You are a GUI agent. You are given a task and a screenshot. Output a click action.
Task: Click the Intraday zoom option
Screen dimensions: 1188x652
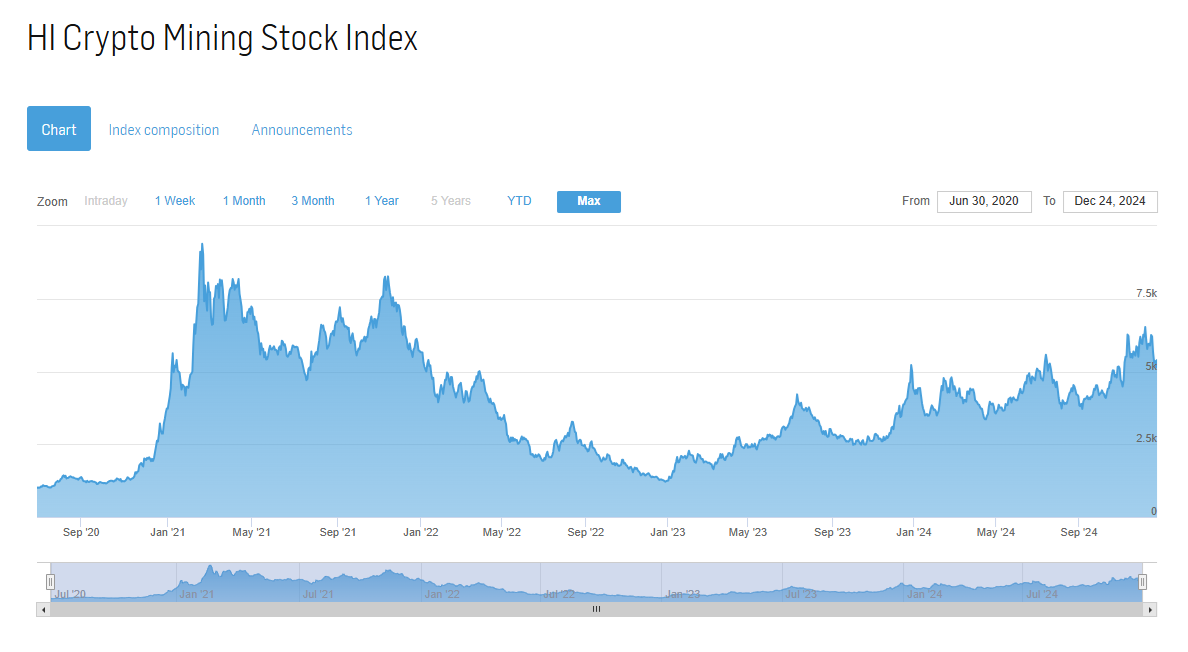(x=106, y=201)
